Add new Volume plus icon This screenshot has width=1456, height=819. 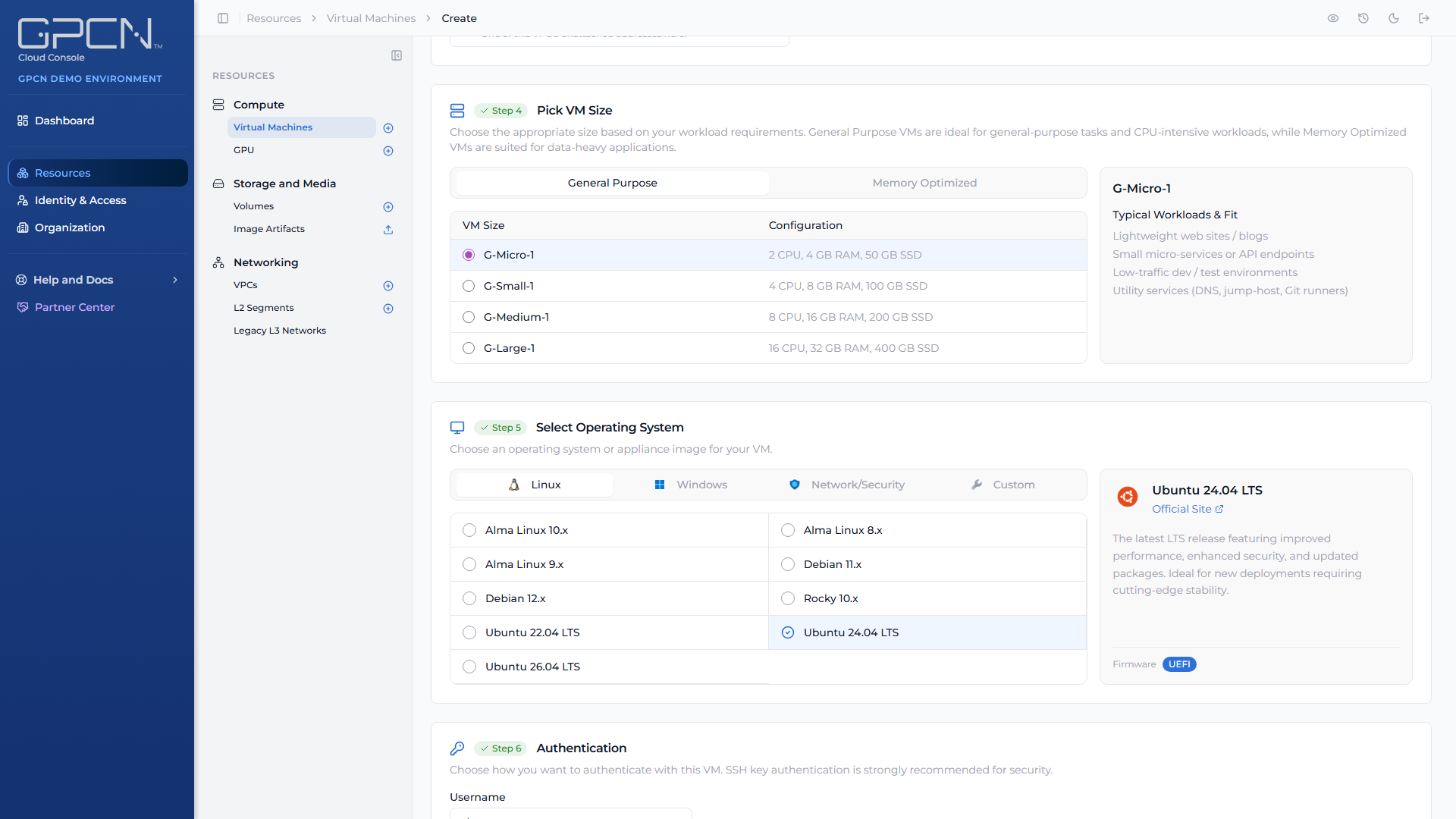coord(388,207)
